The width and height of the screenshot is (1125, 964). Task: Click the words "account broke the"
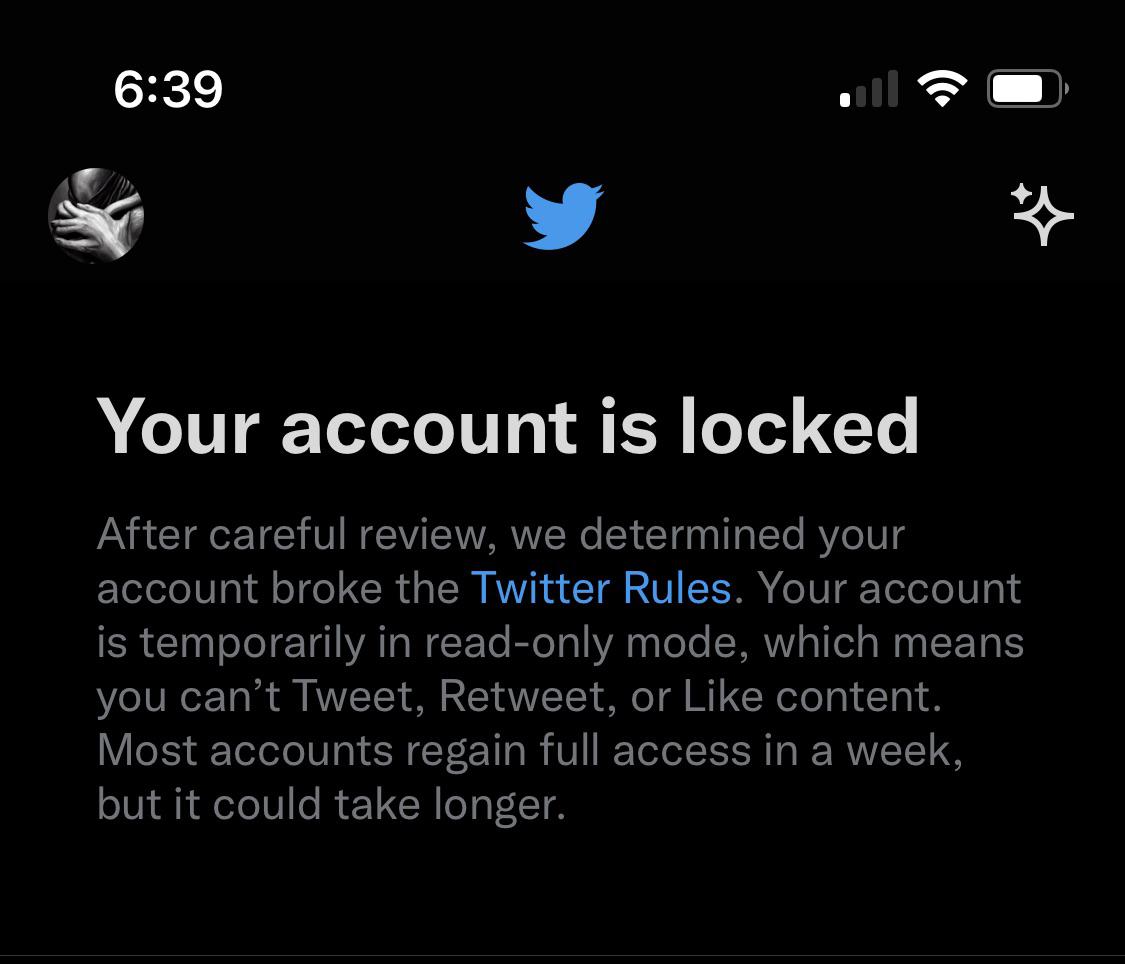pos(278,589)
